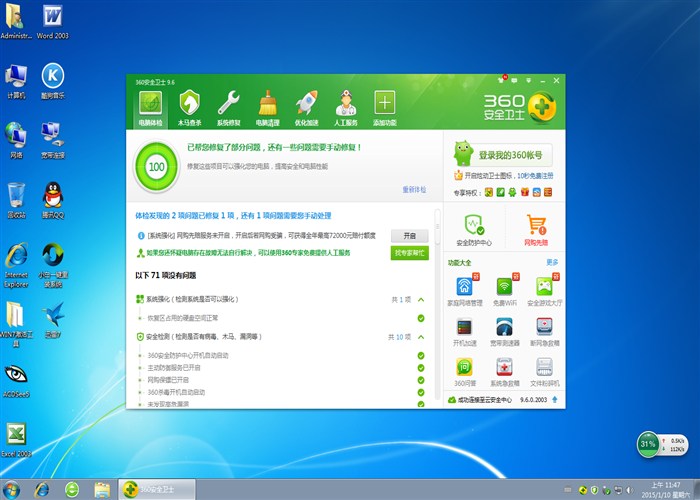The width and height of the screenshot is (700, 500).
Task: Click the 重新体检 link
Action: 414,189
